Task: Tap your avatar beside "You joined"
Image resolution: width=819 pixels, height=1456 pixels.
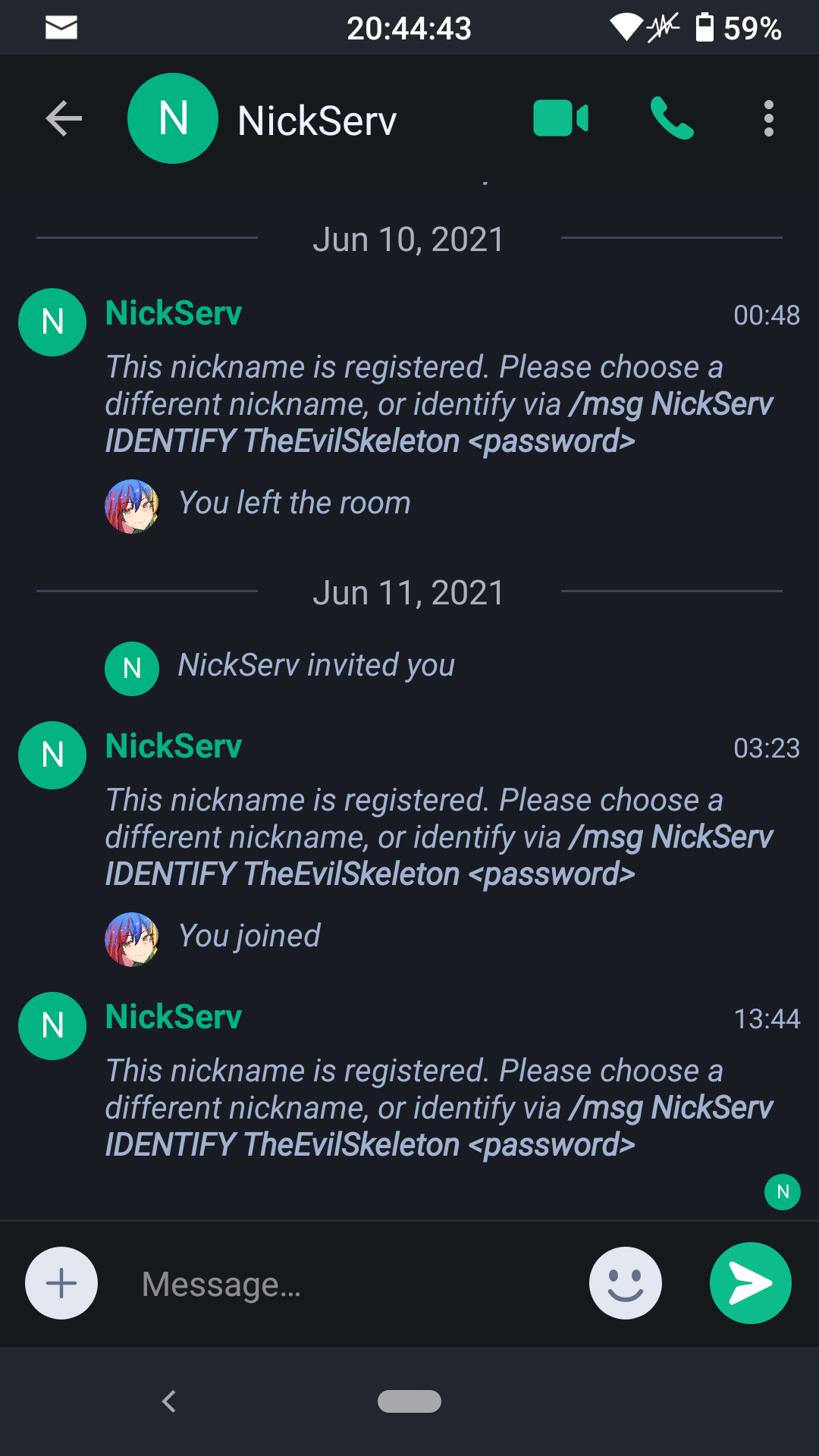Action: [x=132, y=939]
